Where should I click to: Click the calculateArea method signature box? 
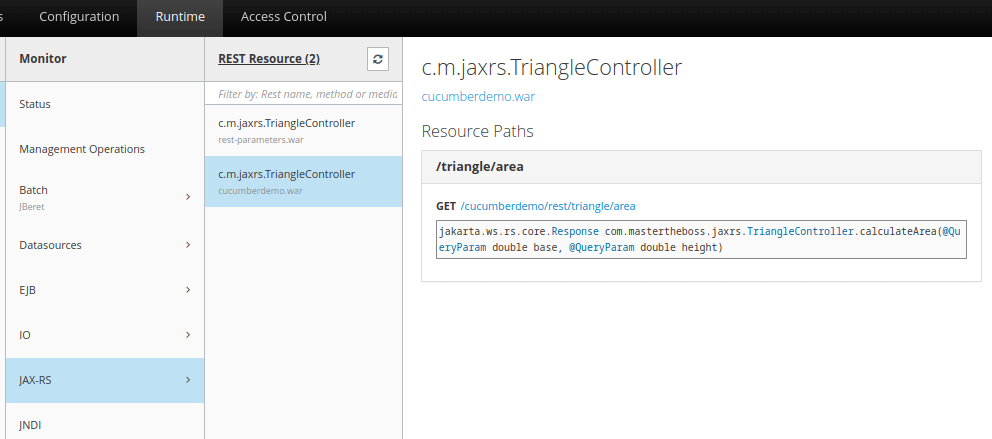coord(701,240)
